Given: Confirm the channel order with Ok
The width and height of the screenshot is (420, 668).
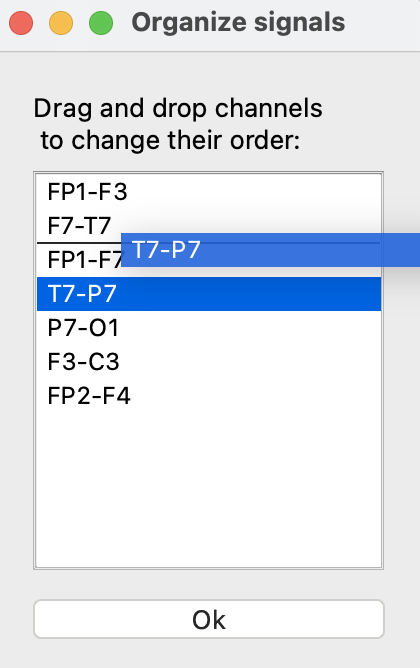Looking at the screenshot, I should point(209,619).
